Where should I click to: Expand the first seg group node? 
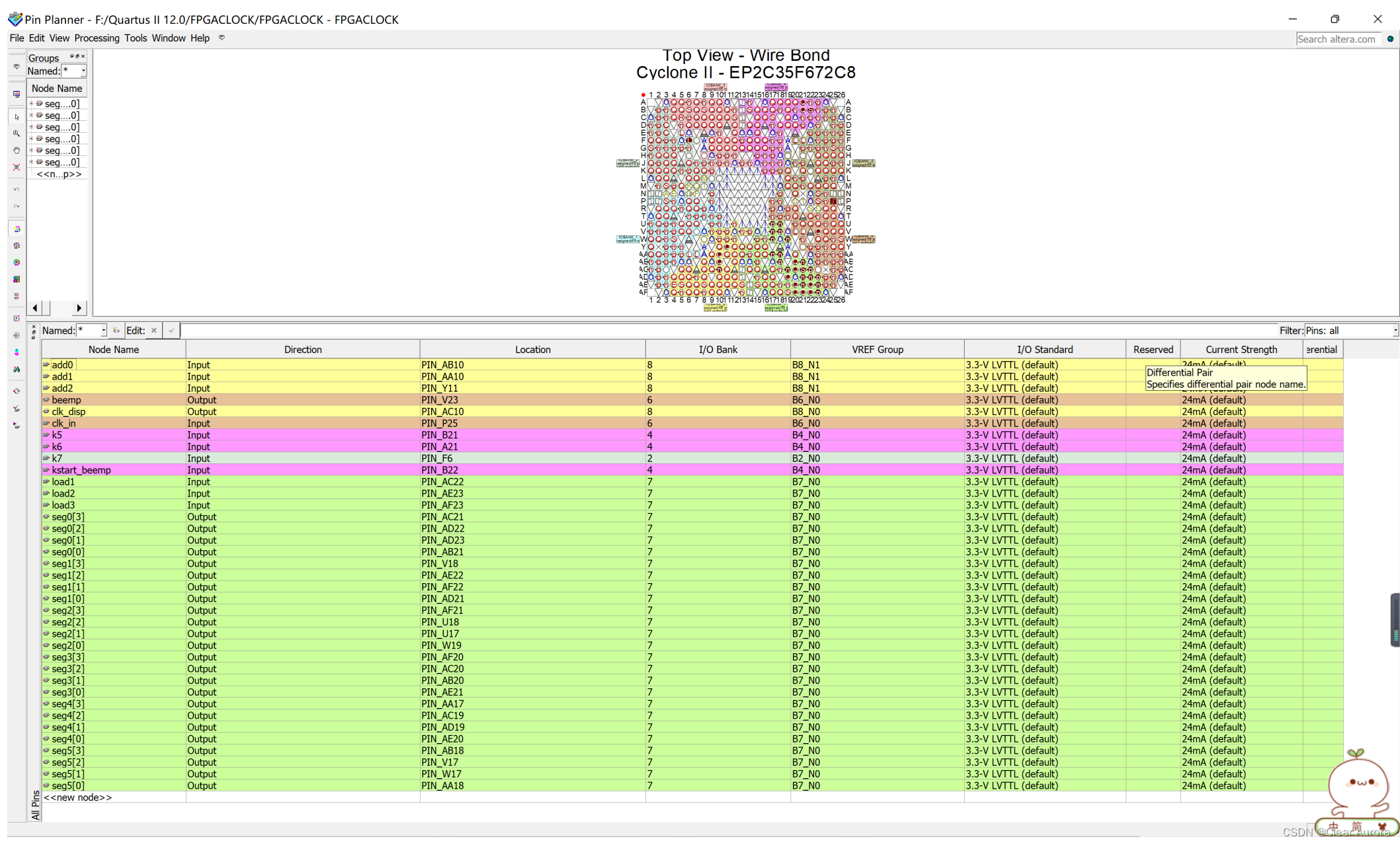(31, 104)
